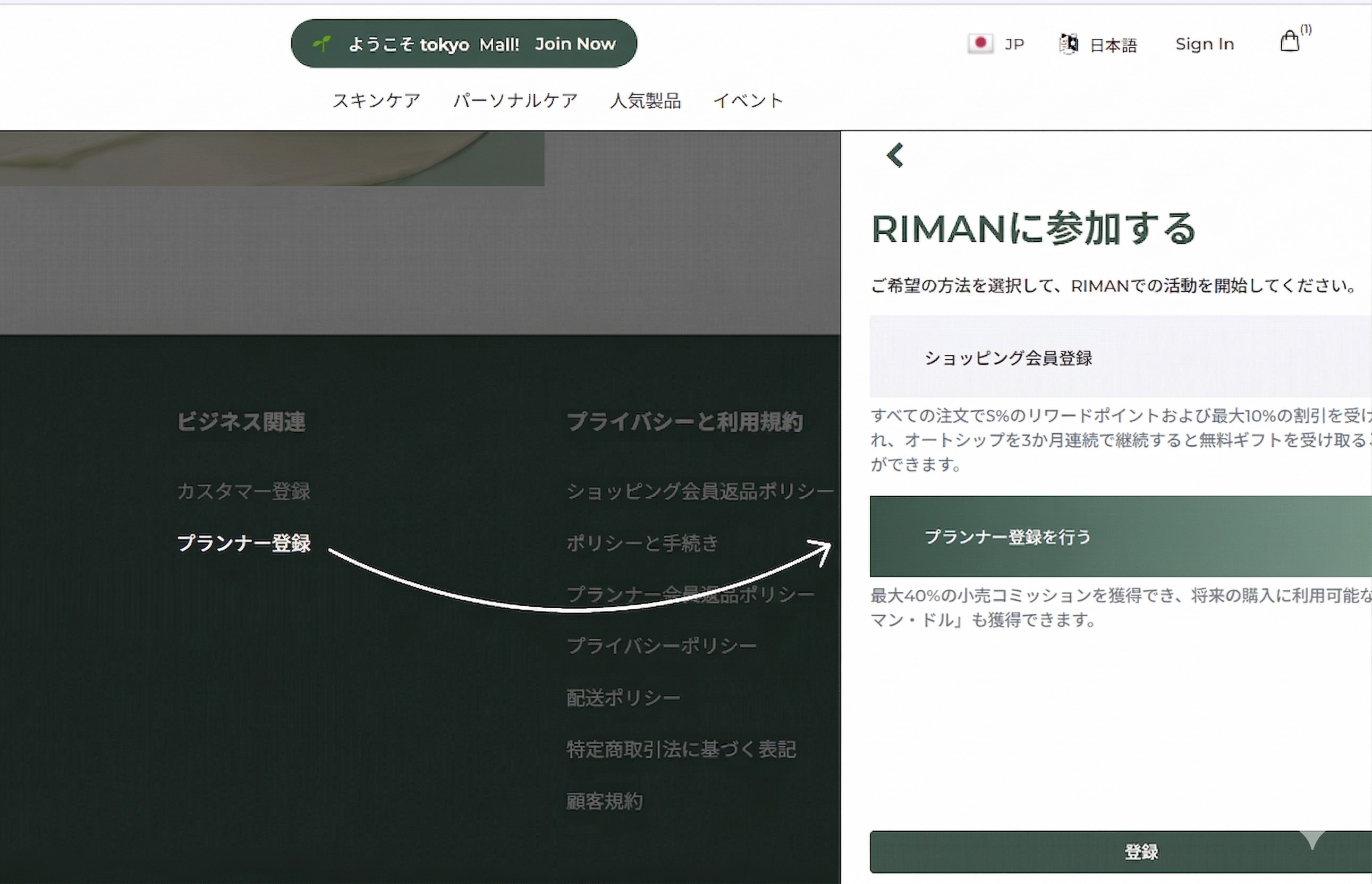Open プライバシーポリシー link
This screenshot has width=1372, height=884.
pyautogui.click(x=662, y=646)
